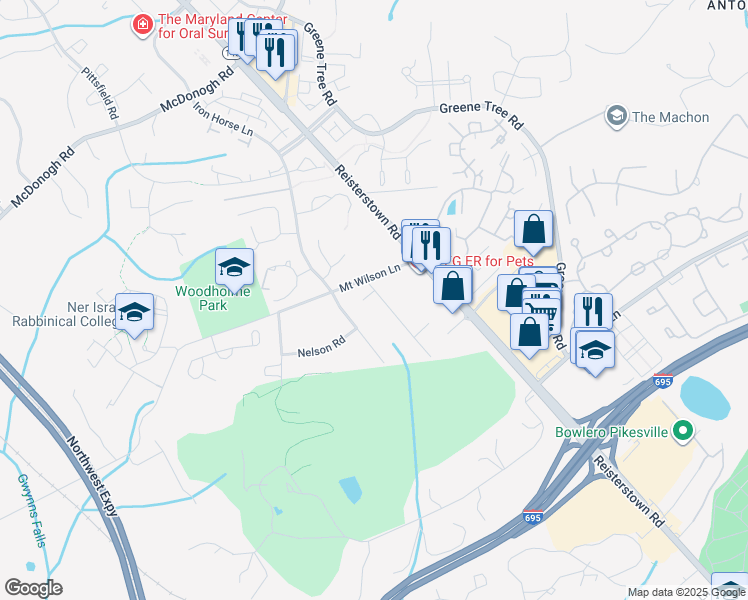
Task: Open the shopping bag marker near Greene Tree Rd
Action: 533,229
